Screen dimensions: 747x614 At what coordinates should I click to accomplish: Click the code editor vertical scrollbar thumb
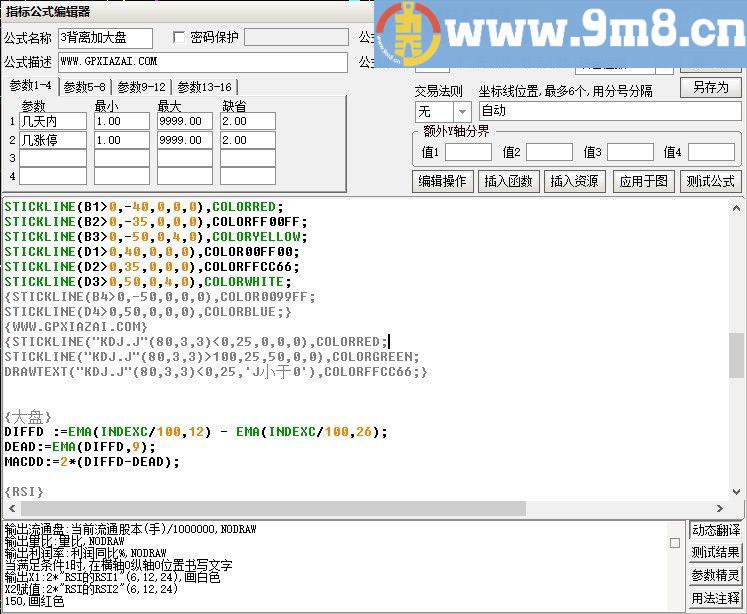click(736, 355)
